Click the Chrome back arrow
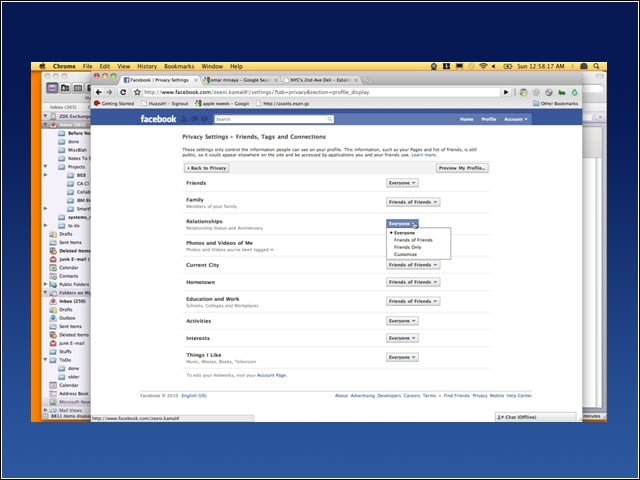The width and height of the screenshot is (640, 480). [x=99, y=92]
